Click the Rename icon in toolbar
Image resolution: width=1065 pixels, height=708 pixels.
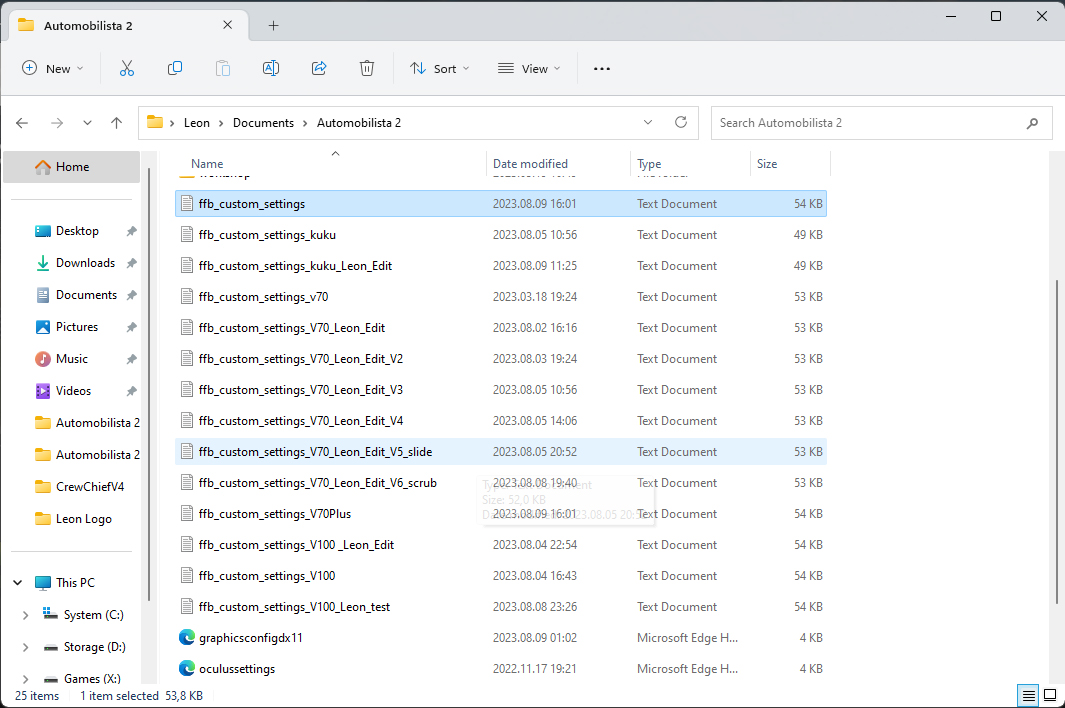coord(270,68)
